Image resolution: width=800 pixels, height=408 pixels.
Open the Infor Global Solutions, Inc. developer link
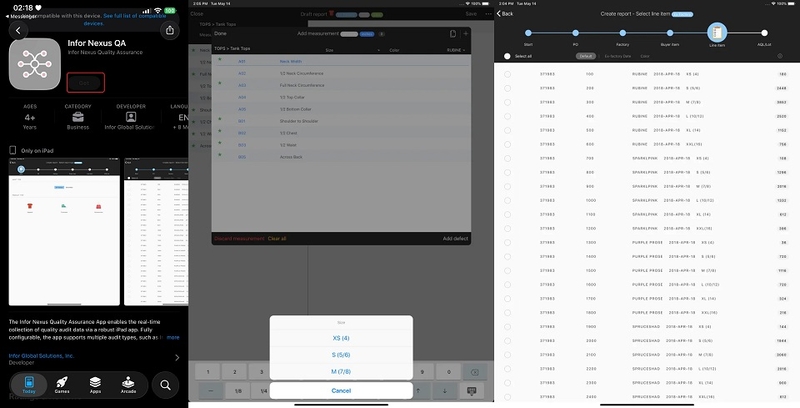click(x=41, y=355)
